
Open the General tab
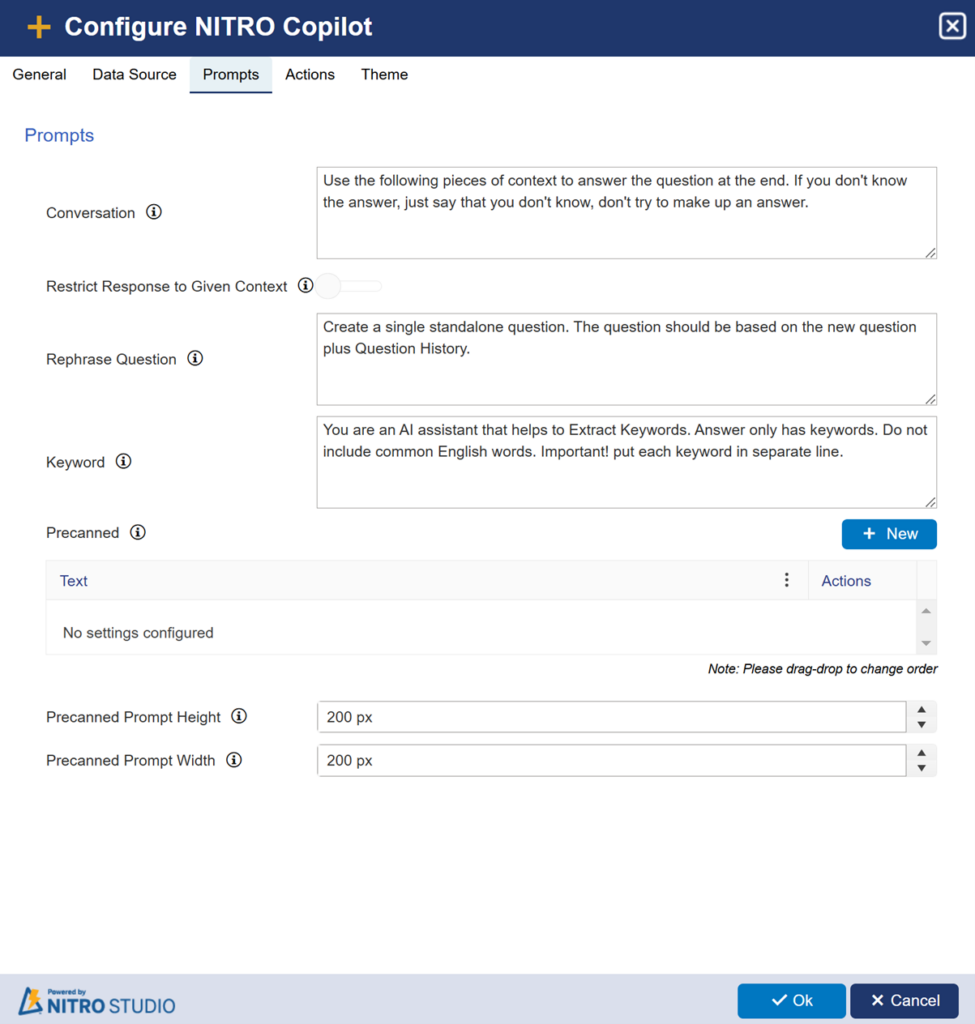click(39, 74)
